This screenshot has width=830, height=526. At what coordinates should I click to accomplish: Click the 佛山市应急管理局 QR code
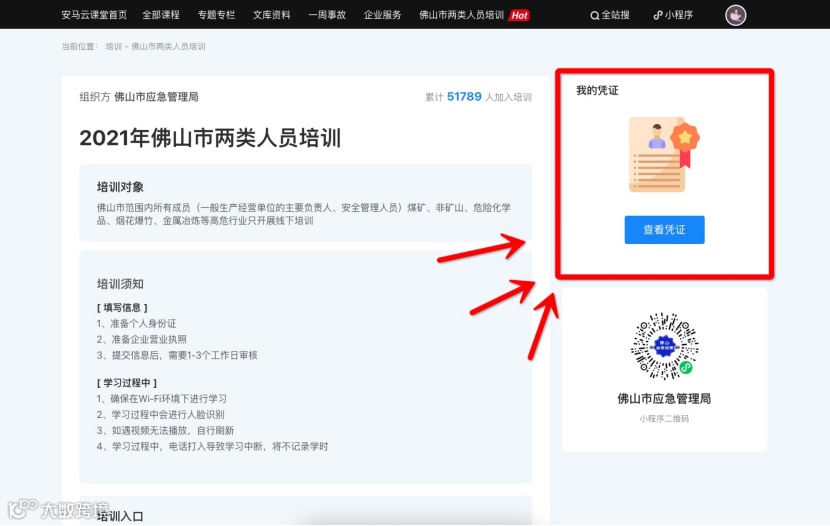click(664, 346)
